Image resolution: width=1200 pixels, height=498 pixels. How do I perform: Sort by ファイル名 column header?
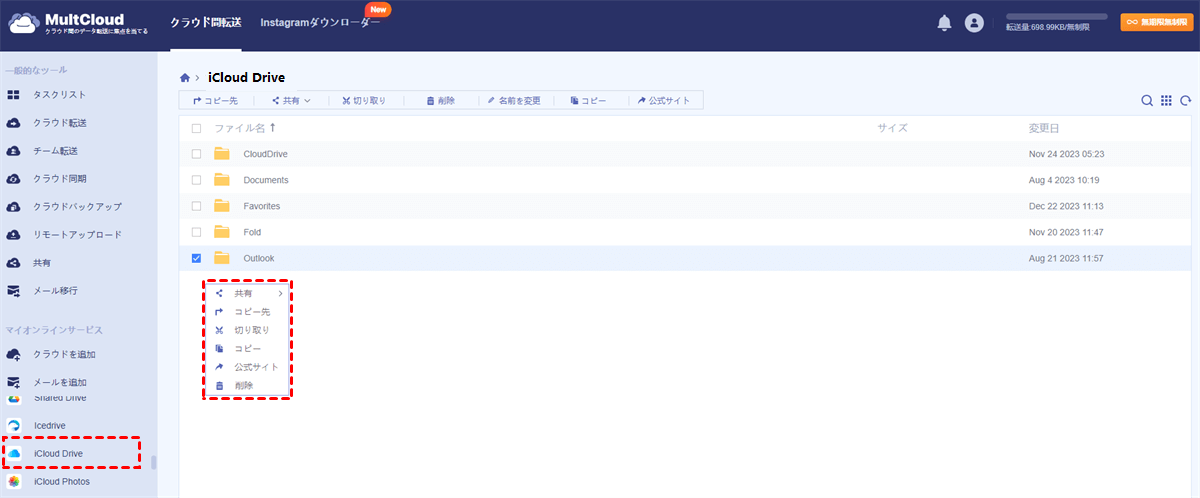[245, 128]
